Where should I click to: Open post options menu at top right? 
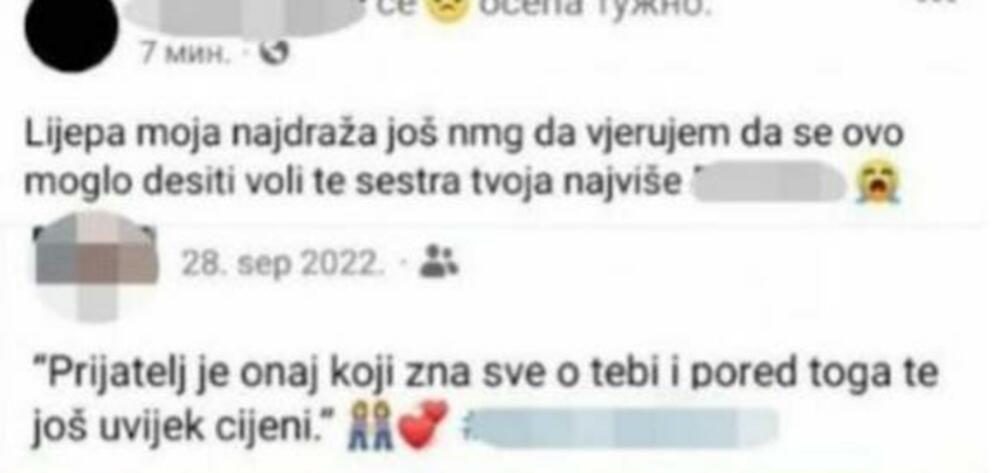point(938,3)
